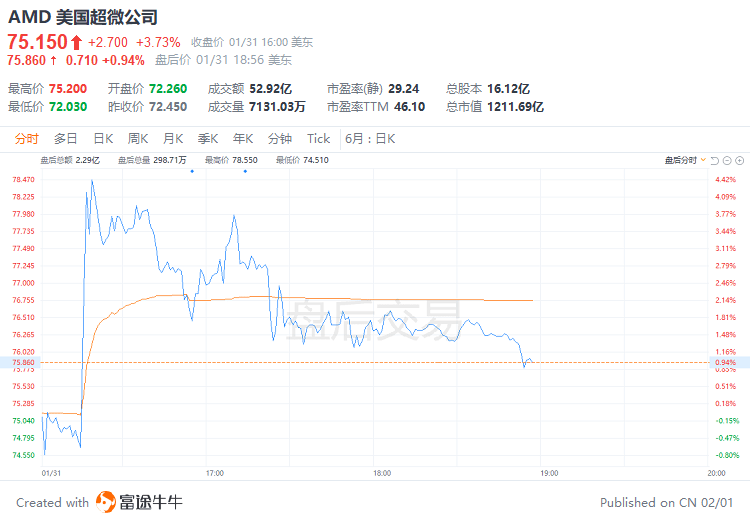The height and width of the screenshot is (523, 750).
Task: Click the second blue event marker dot
Action: pos(245,171)
